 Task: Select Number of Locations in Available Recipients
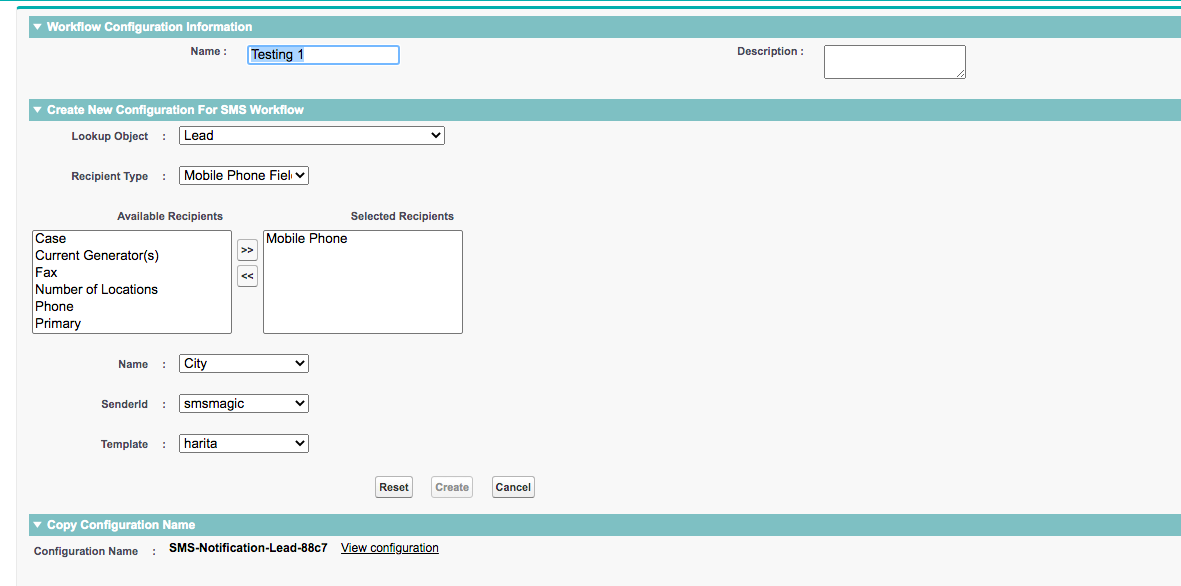pos(96,289)
